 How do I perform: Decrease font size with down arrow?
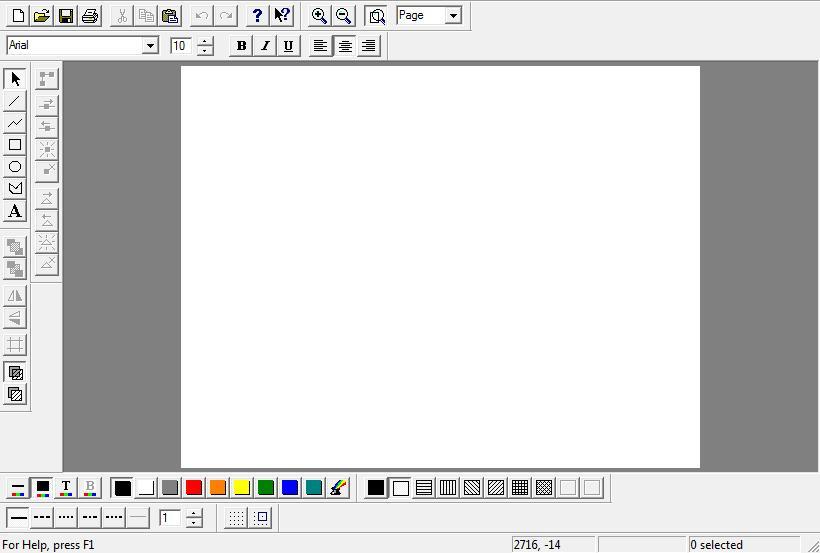pyautogui.click(x=204, y=51)
